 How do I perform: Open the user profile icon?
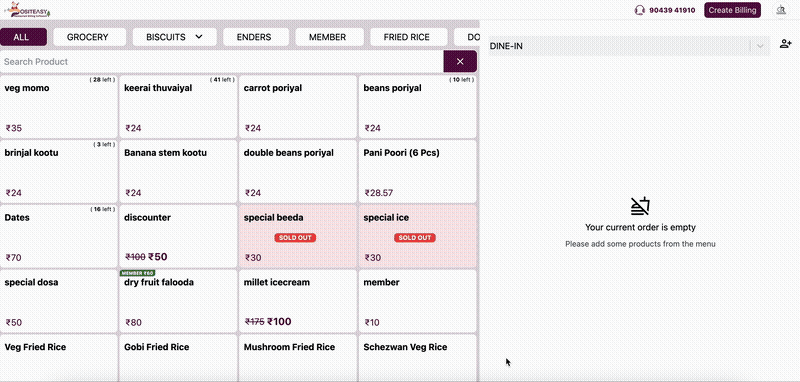[x=780, y=10]
